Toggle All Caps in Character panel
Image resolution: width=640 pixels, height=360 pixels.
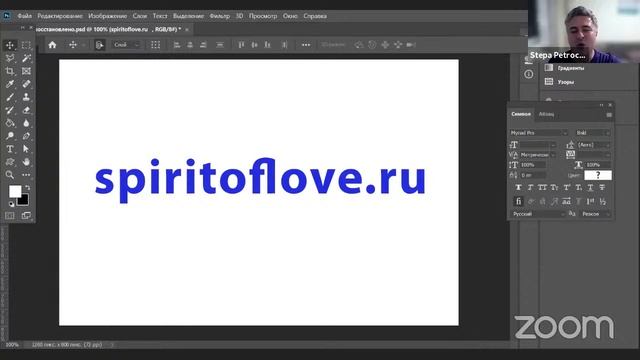[x=542, y=187]
